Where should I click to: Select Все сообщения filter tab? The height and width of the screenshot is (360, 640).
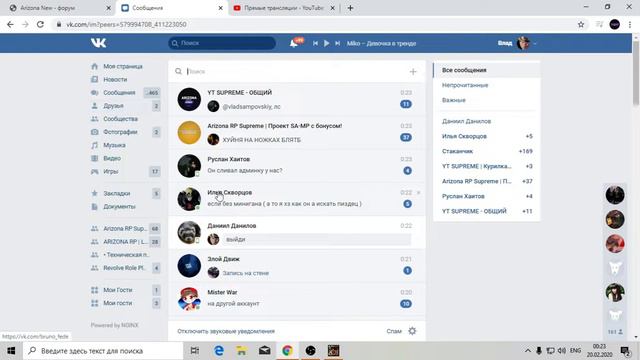pos(487,70)
